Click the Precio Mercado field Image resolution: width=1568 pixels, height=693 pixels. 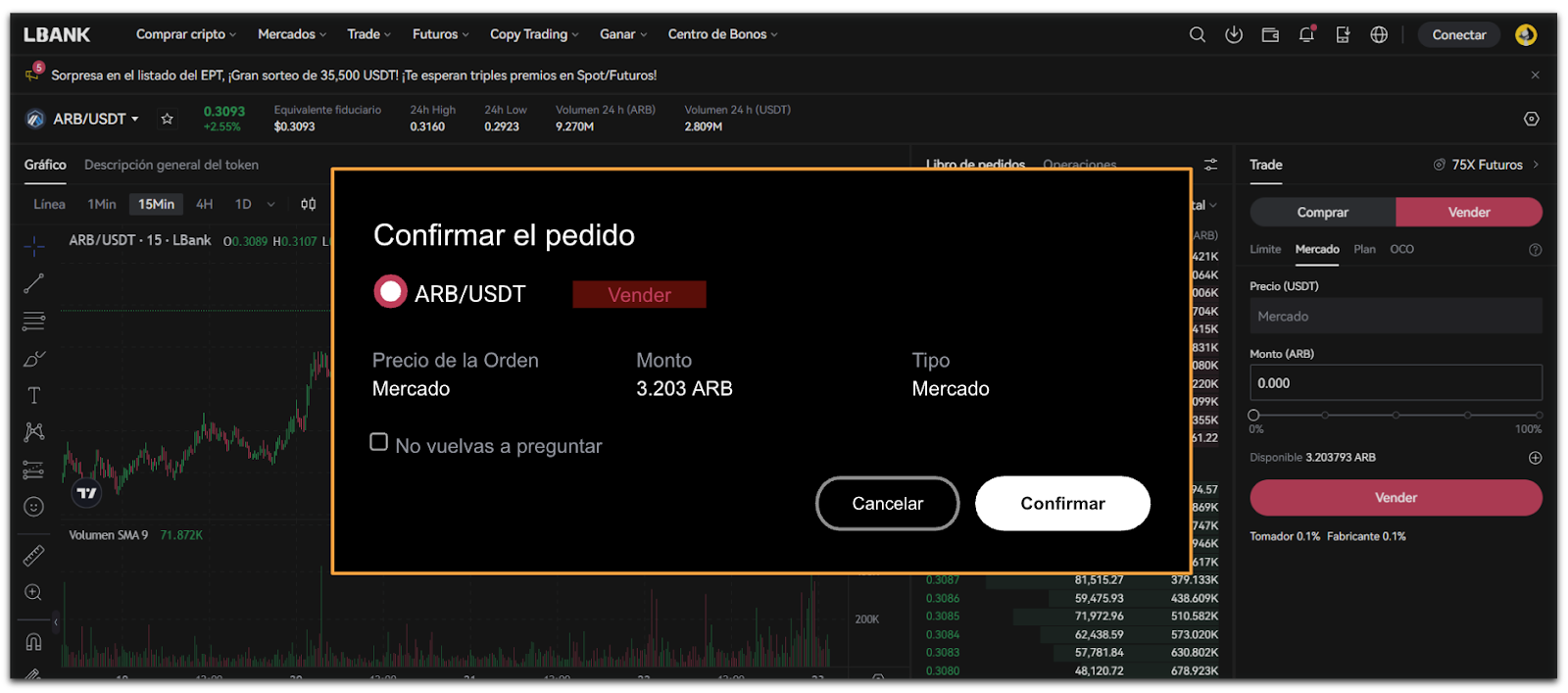pyautogui.click(x=1396, y=316)
